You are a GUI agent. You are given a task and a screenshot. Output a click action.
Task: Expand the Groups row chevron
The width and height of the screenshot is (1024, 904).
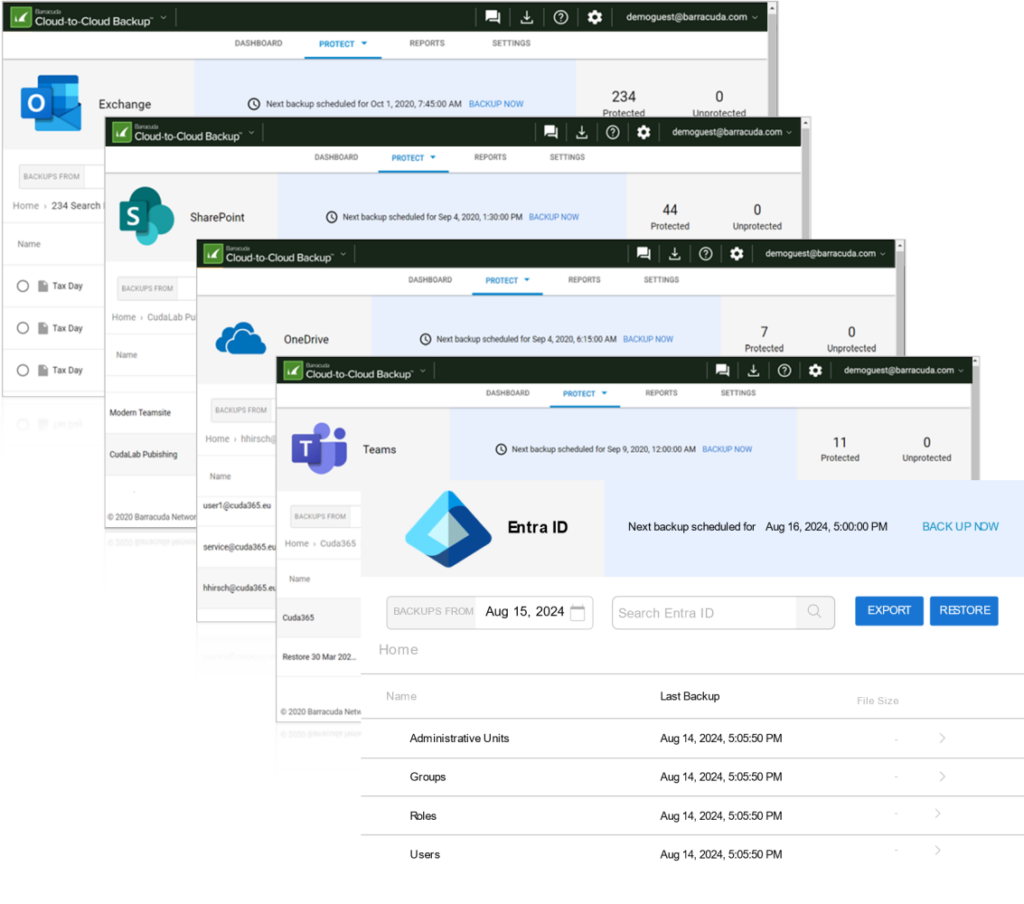pyautogui.click(x=942, y=777)
